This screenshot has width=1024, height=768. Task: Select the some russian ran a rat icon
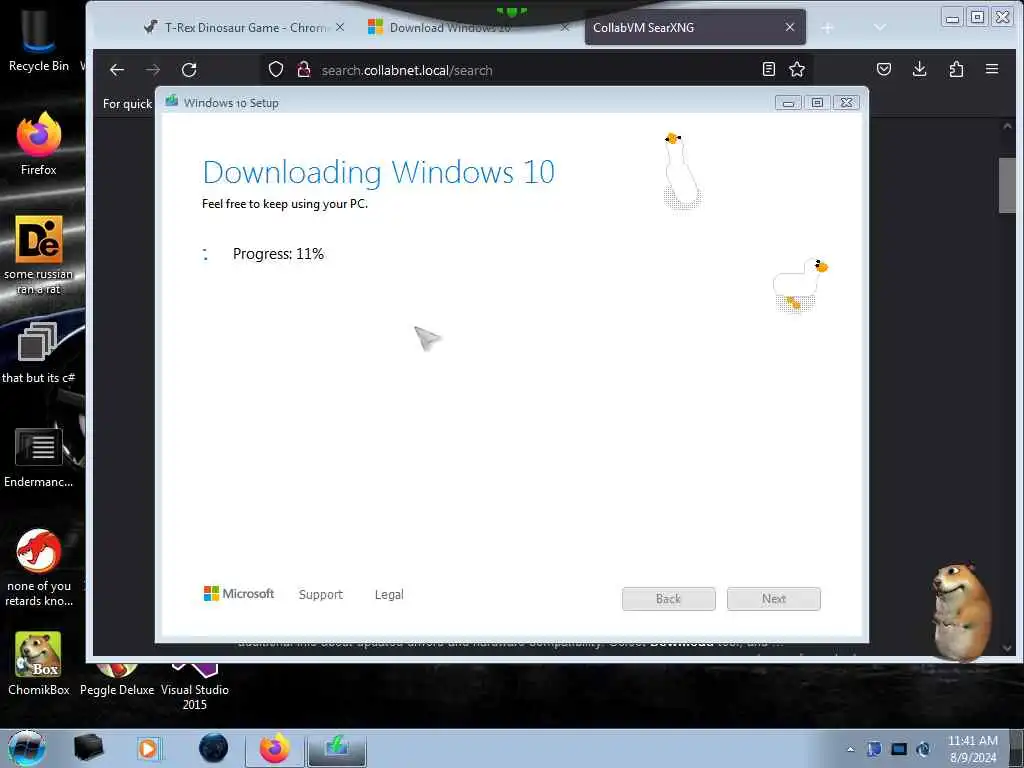tap(39, 255)
